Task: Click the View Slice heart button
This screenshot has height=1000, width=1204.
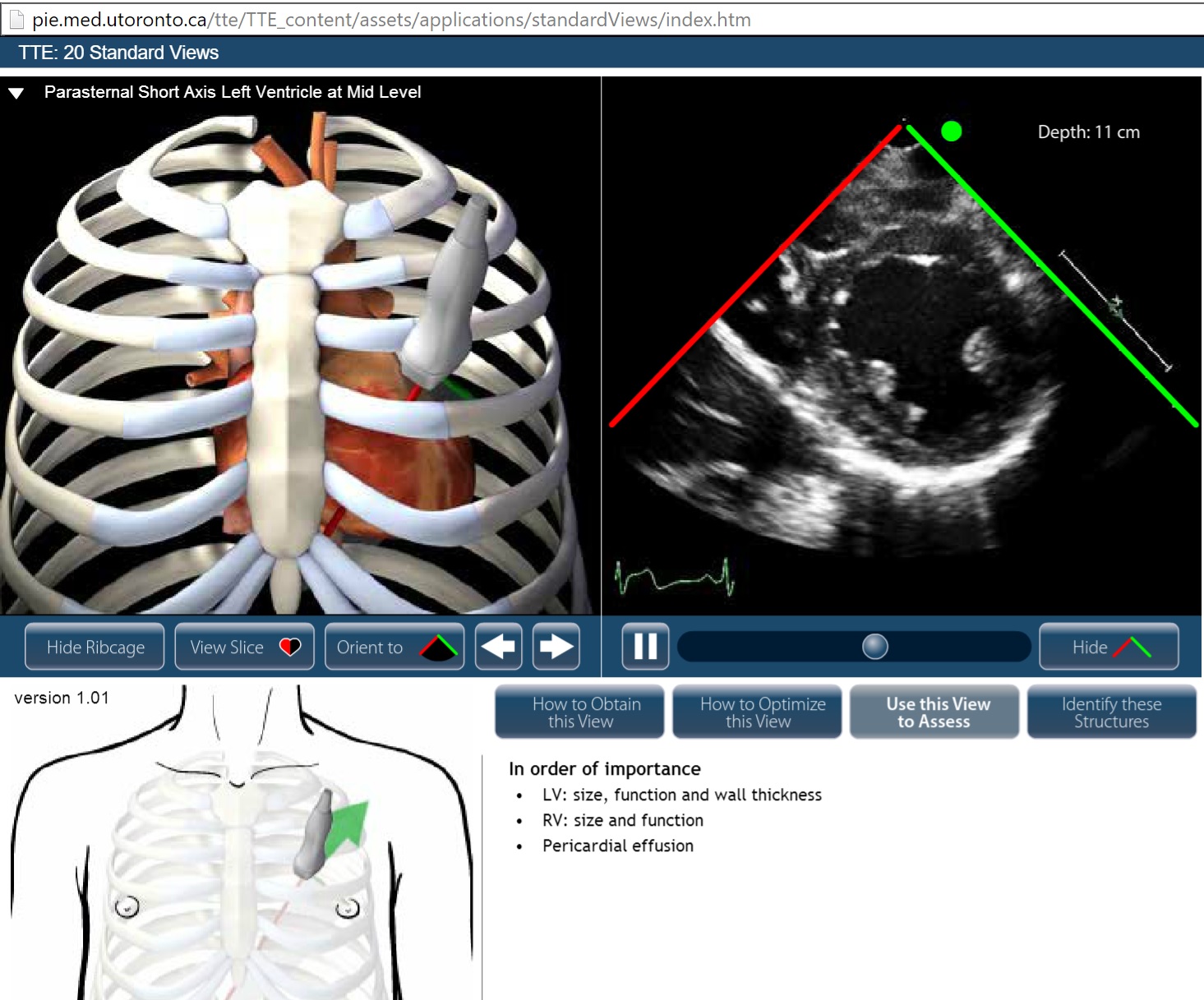Action: pos(245,647)
